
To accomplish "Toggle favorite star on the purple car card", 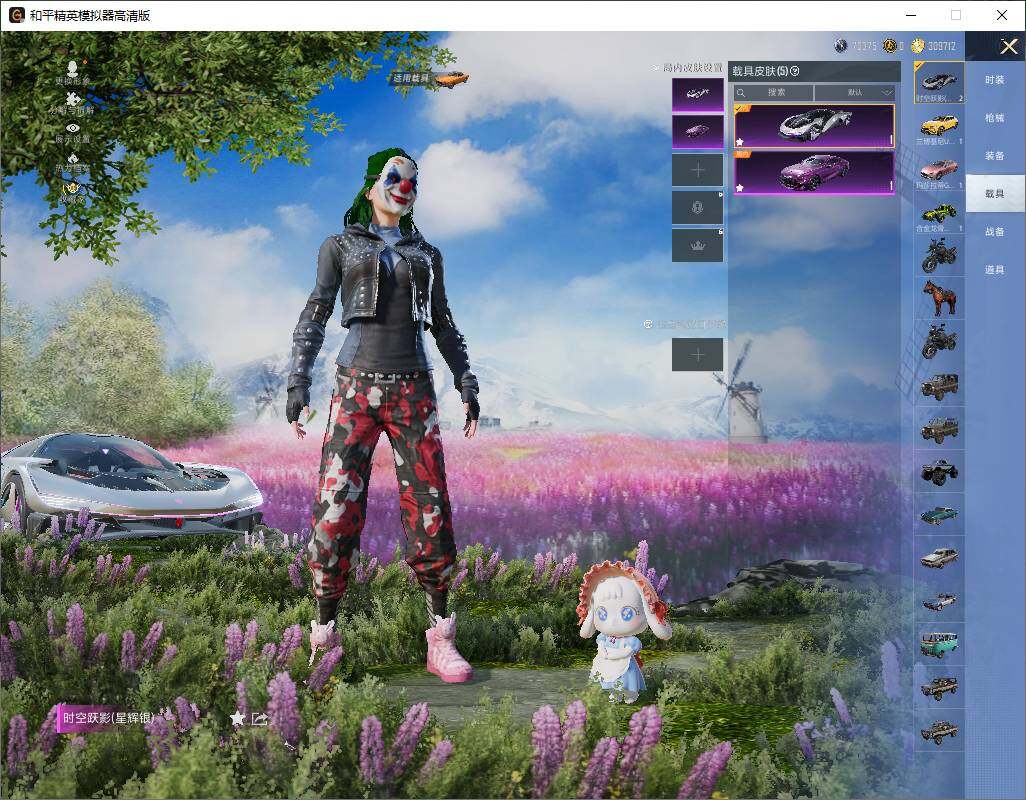I will (x=740, y=188).
